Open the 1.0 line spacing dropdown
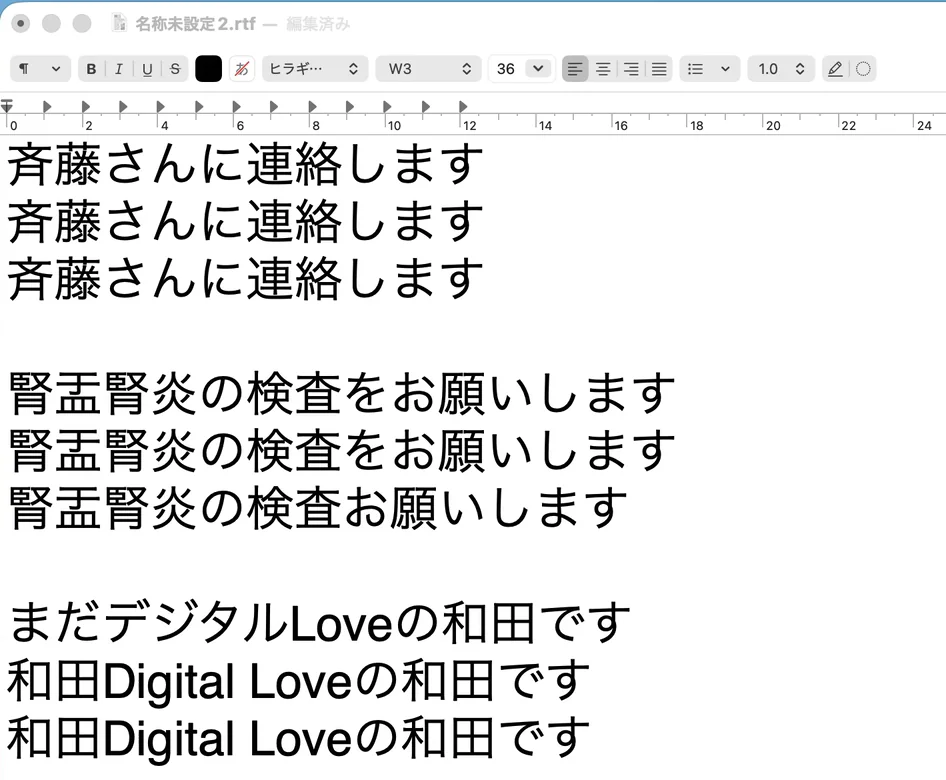This screenshot has width=946, height=780. tap(781, 69)
